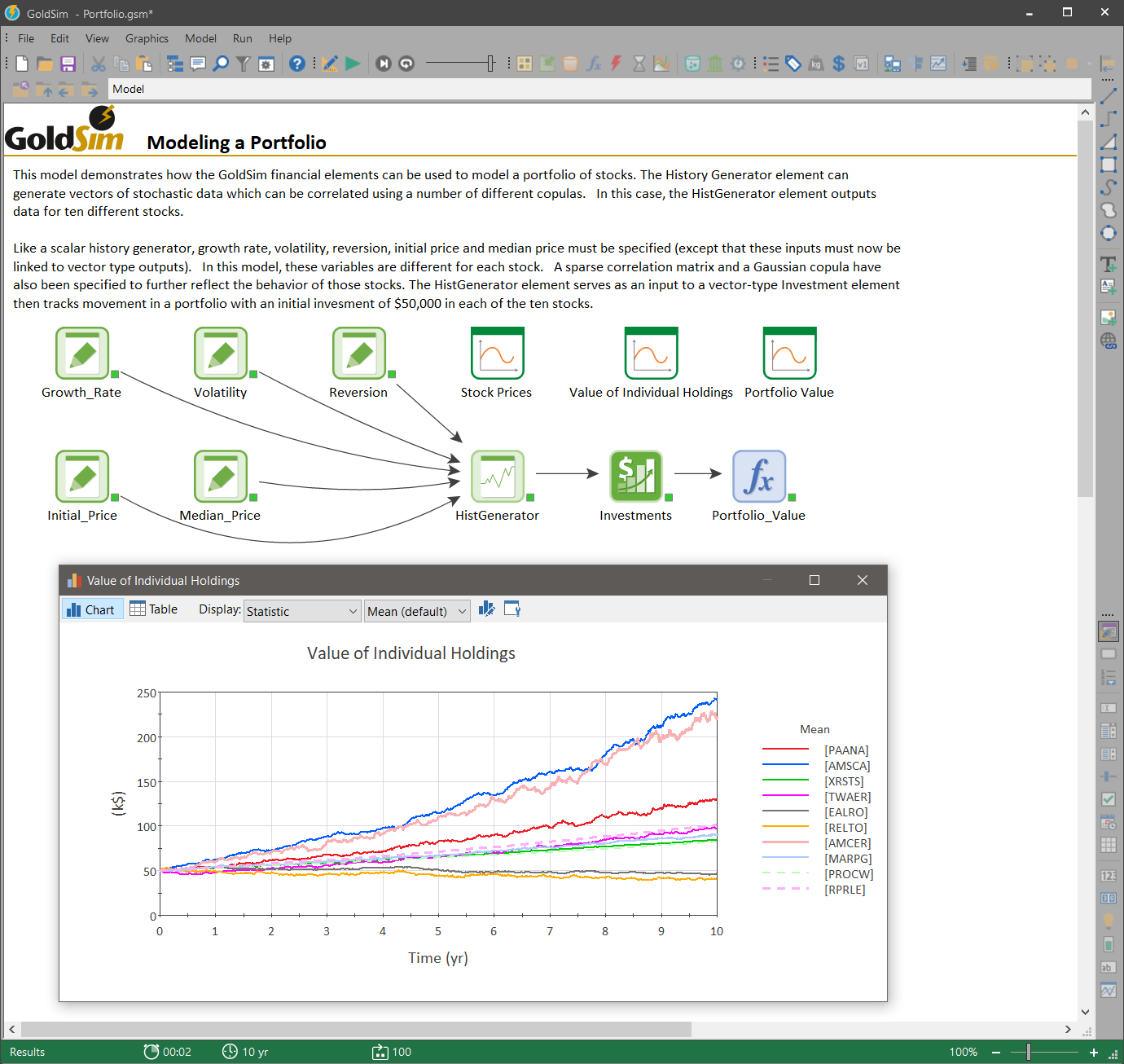Switch result window to Table view

pos(154,609)
